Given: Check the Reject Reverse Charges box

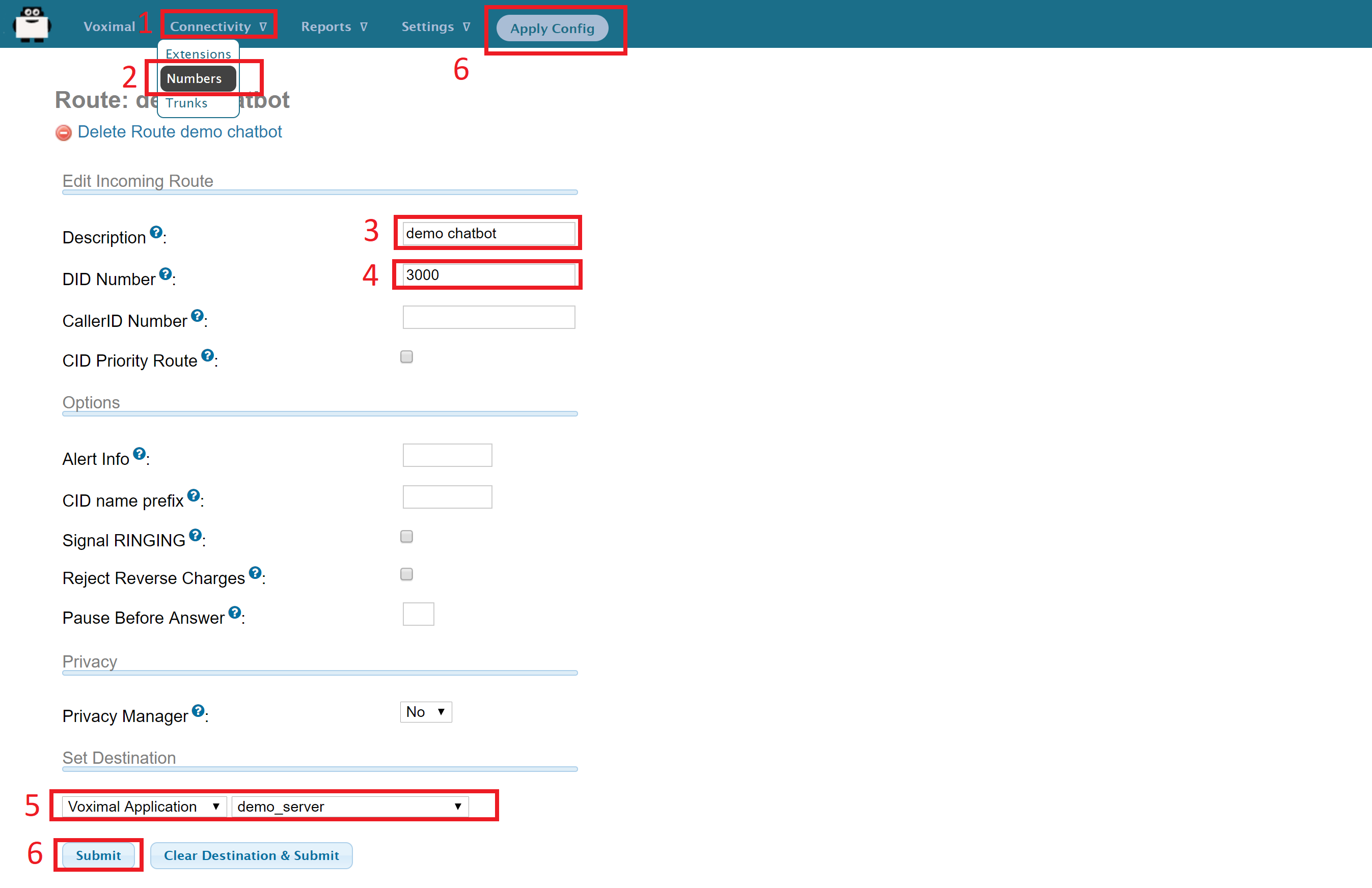Looking at the screenshot, I should [406, 574].
